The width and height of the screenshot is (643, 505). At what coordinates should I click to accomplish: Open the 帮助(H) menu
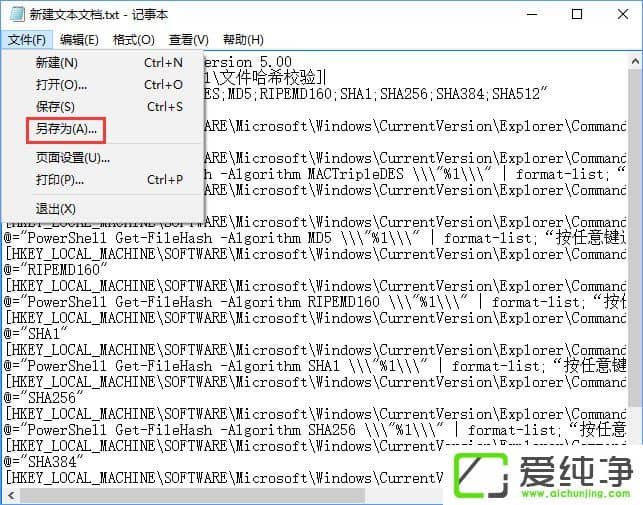[x=243, y=40]
